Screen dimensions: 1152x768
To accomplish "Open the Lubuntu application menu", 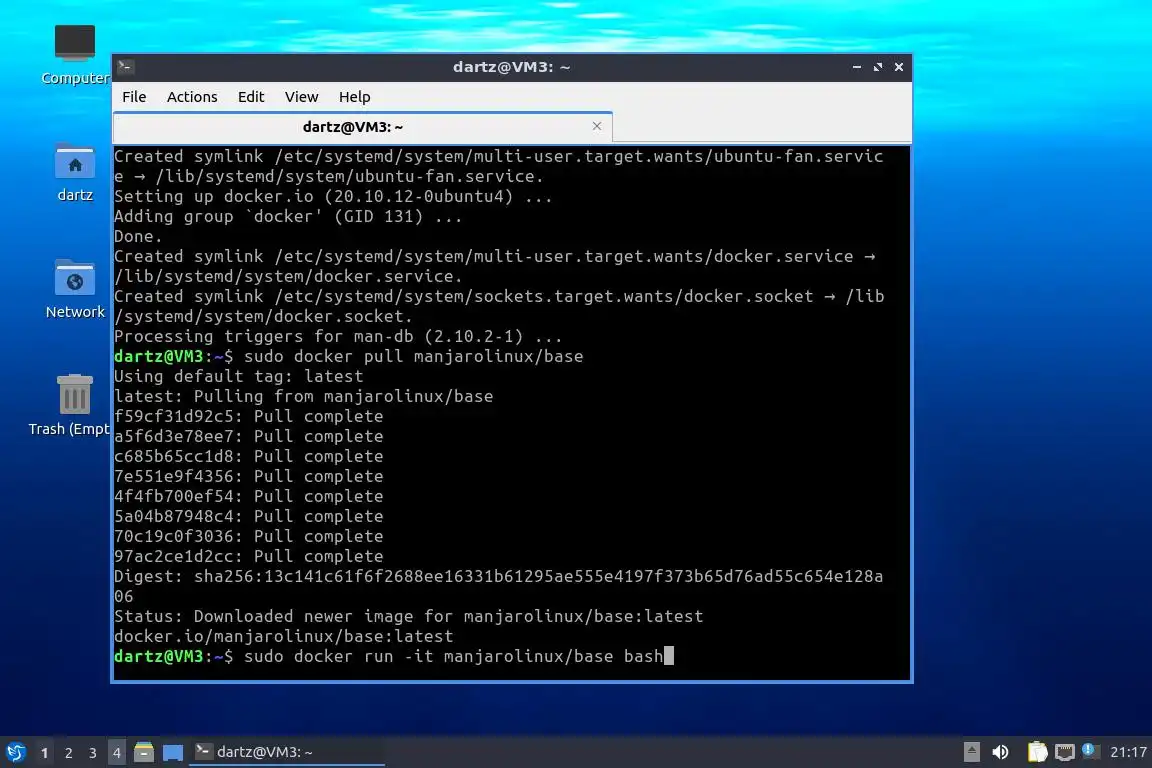I will [15, 752].
